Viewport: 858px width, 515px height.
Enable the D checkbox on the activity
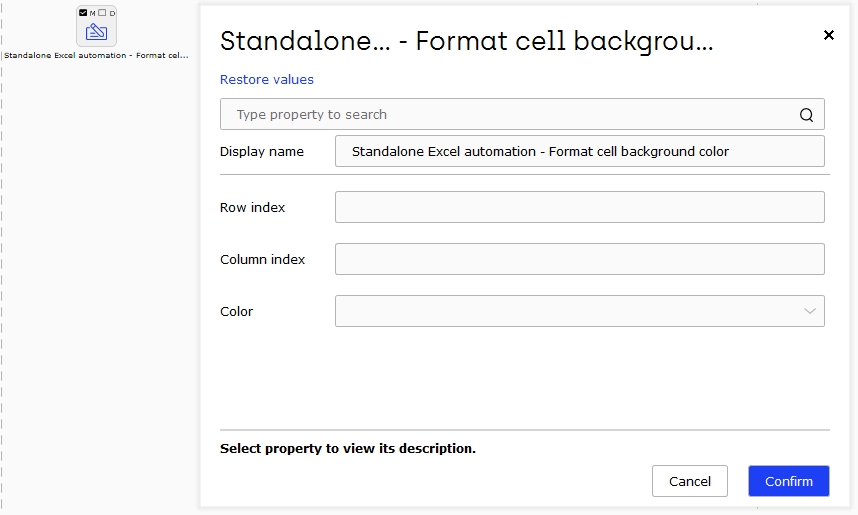(102, 13)
